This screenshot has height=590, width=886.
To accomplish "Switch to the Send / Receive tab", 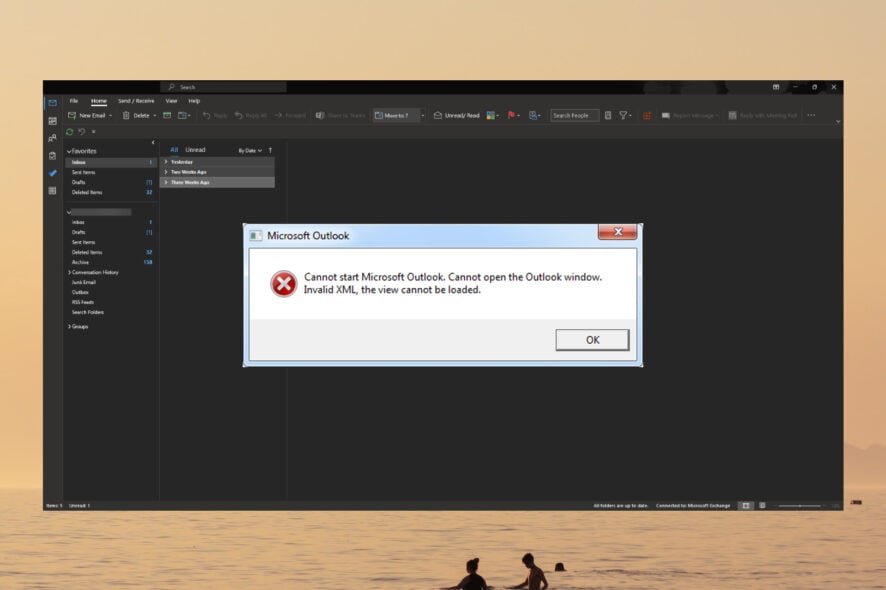I will pyautogui.click(x=136, y=101).
